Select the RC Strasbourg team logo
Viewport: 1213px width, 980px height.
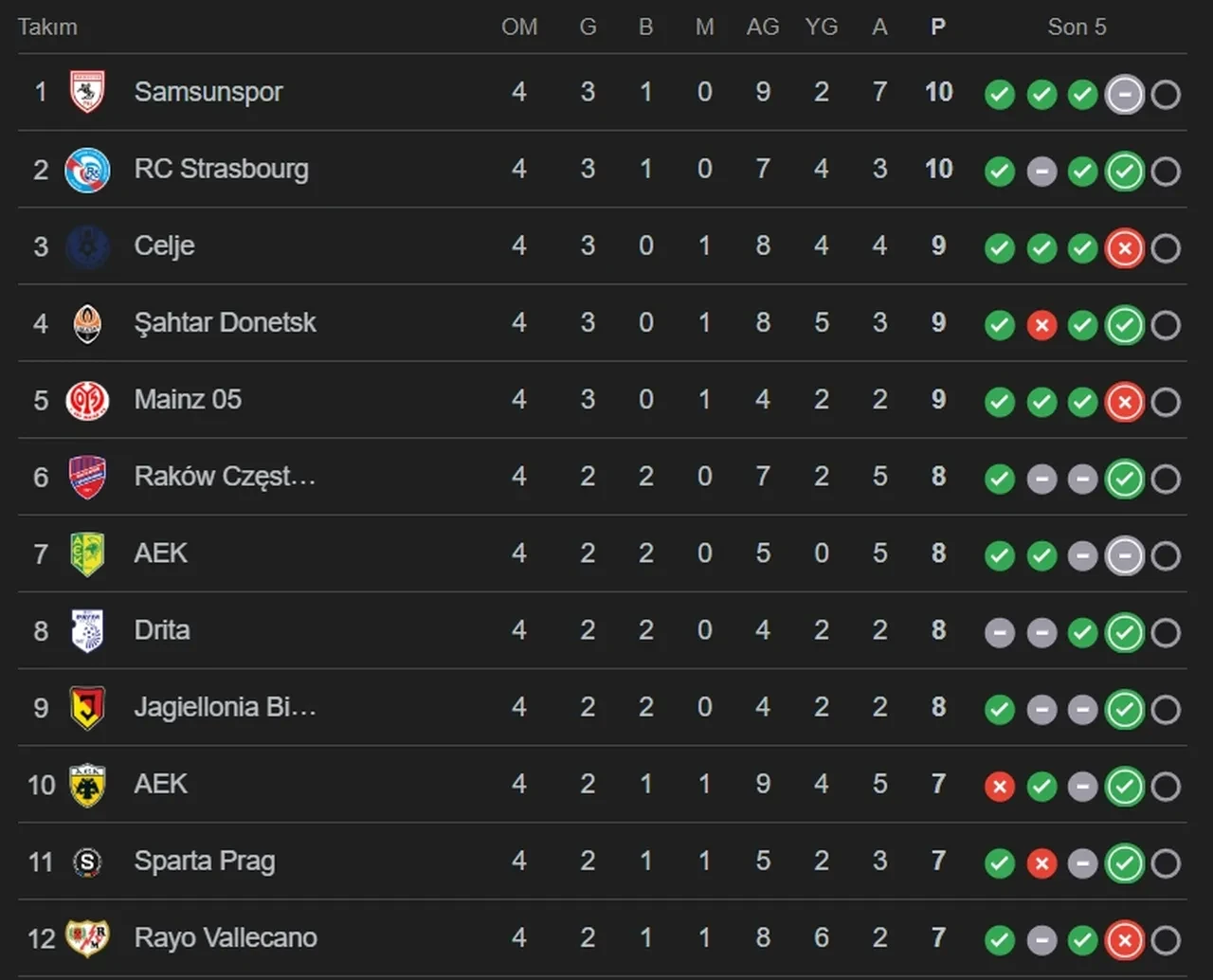tap(88, 170)
